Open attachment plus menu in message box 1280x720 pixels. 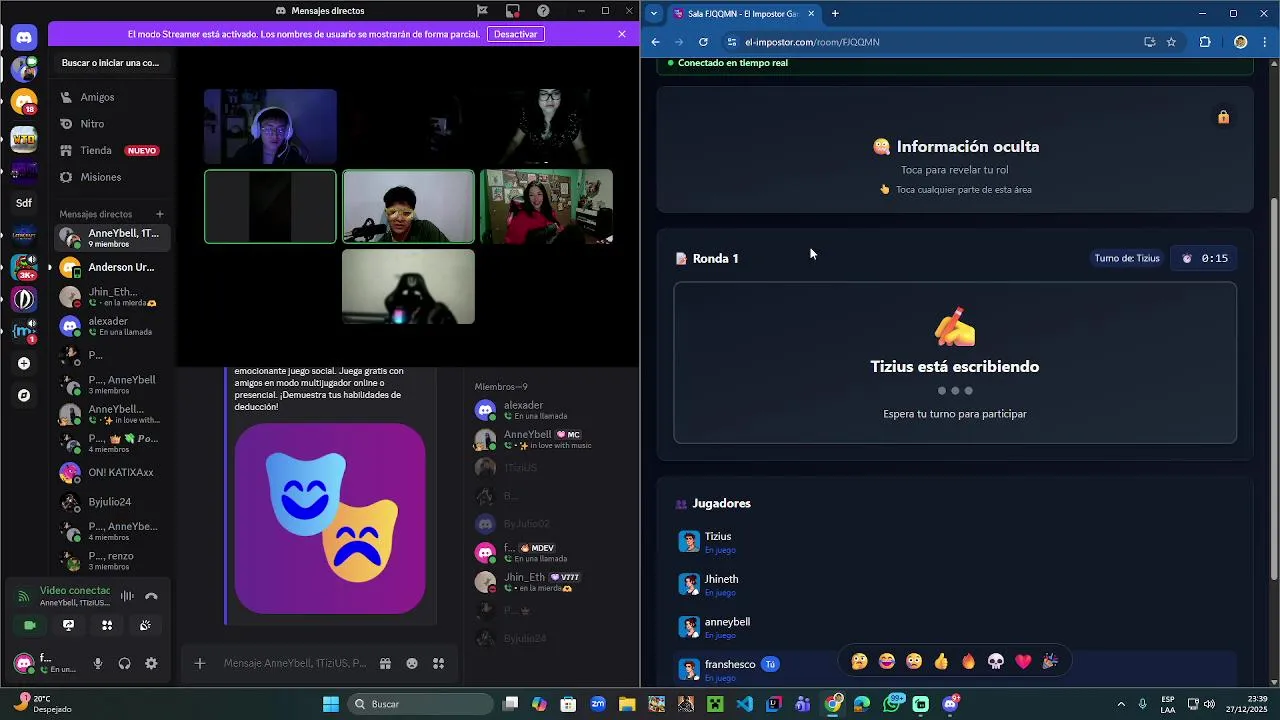pyautogui.click(x=199, y=663)
